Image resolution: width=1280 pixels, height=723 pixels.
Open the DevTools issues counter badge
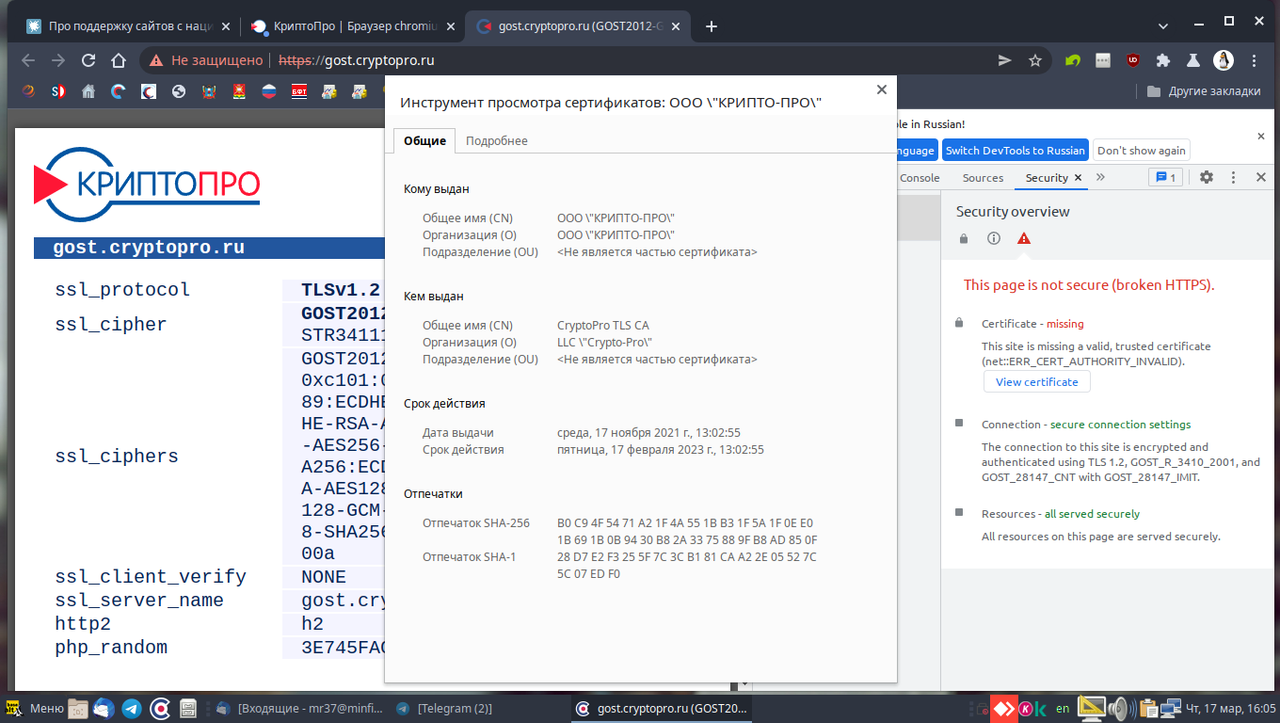(1167, 177)
